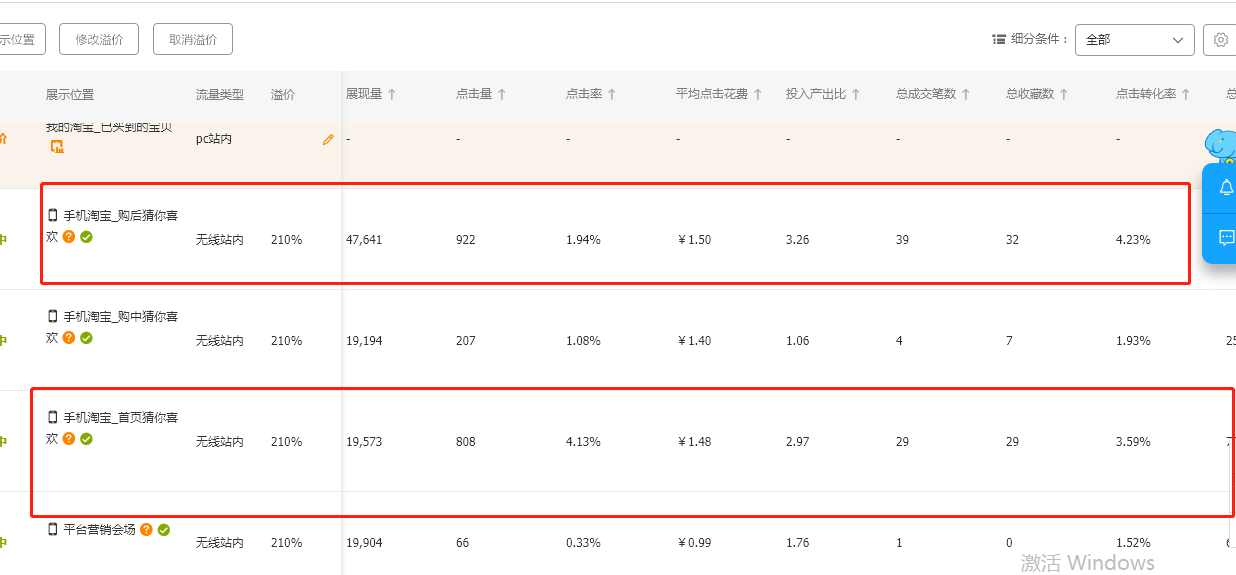Click question mark icon for 购中猜你喜欢
This screenshot has height=575, width=1236.
69,338
